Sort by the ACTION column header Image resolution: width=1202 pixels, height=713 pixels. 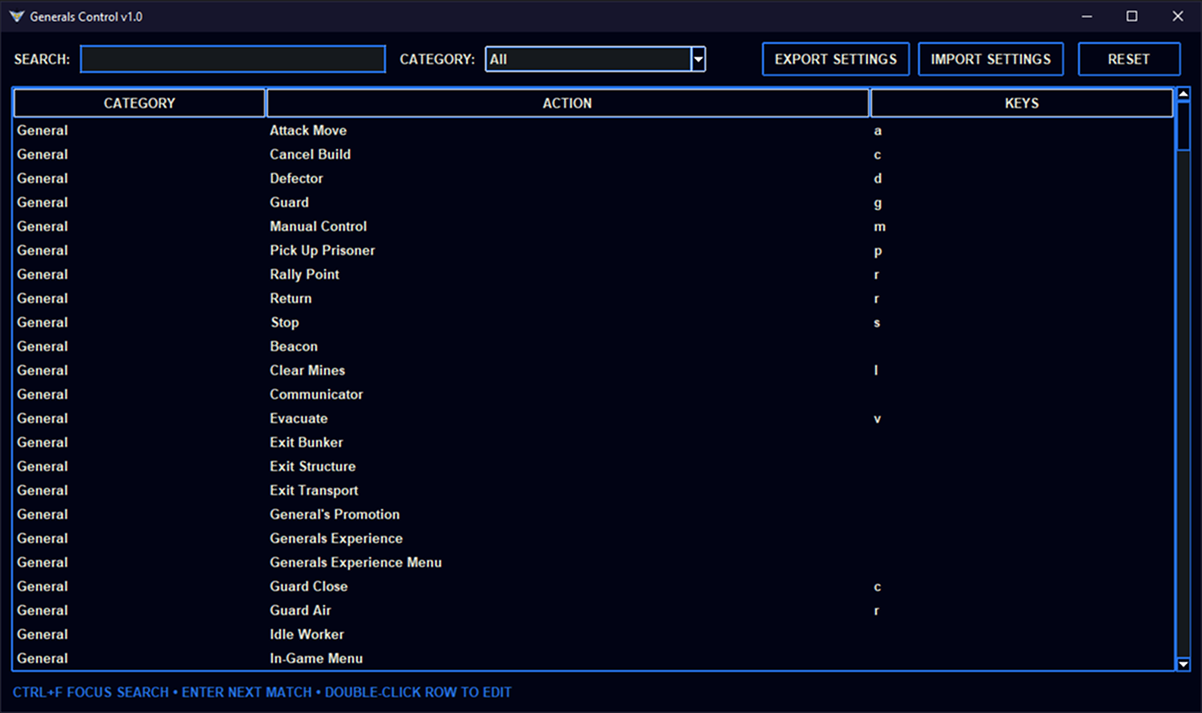567,103
